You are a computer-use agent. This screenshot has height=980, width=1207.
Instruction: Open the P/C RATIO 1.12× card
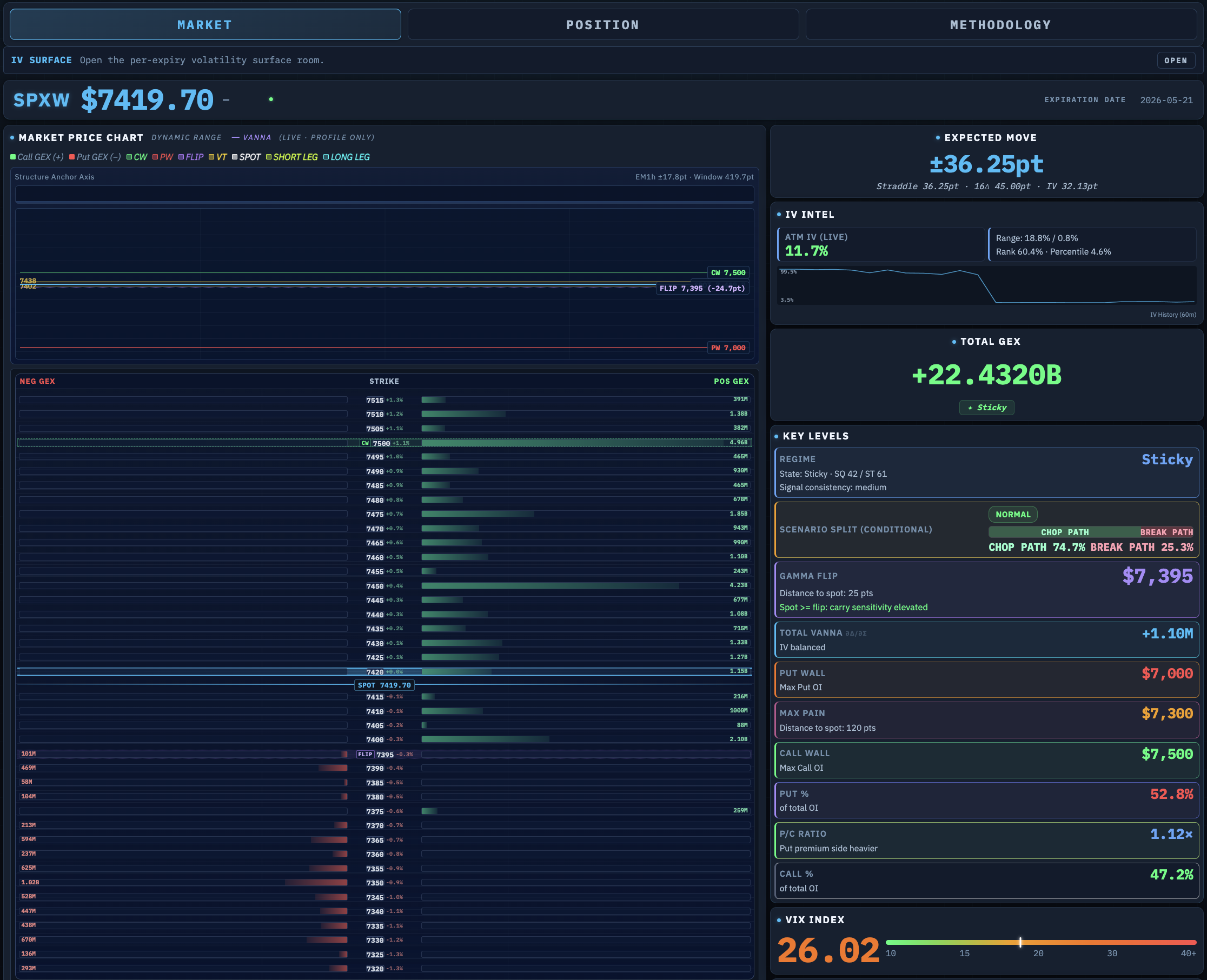986,841
